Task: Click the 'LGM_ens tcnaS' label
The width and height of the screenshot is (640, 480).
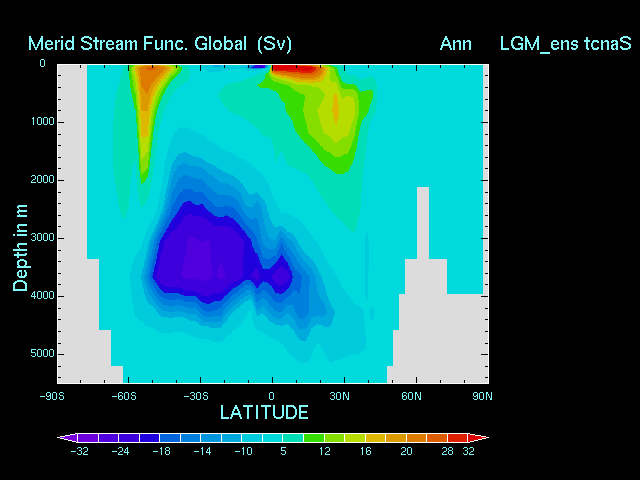Action: (x=566, y=43)
